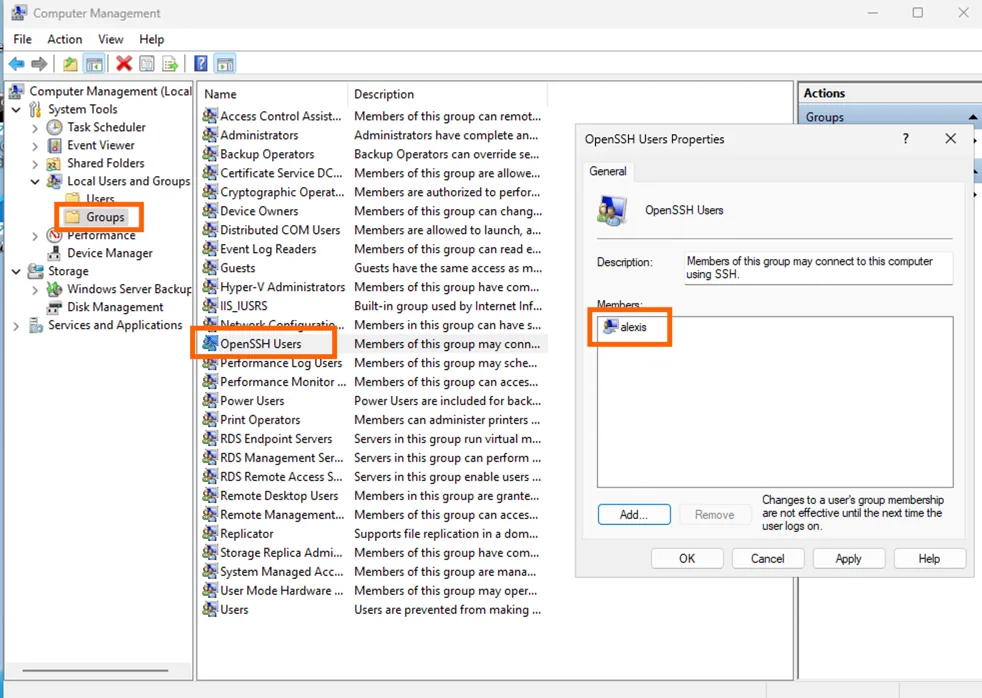Image resolution: width=982 pixels, height=698 pixels.
Task: Collapse the Storage tree node
Action: point(16,272)
